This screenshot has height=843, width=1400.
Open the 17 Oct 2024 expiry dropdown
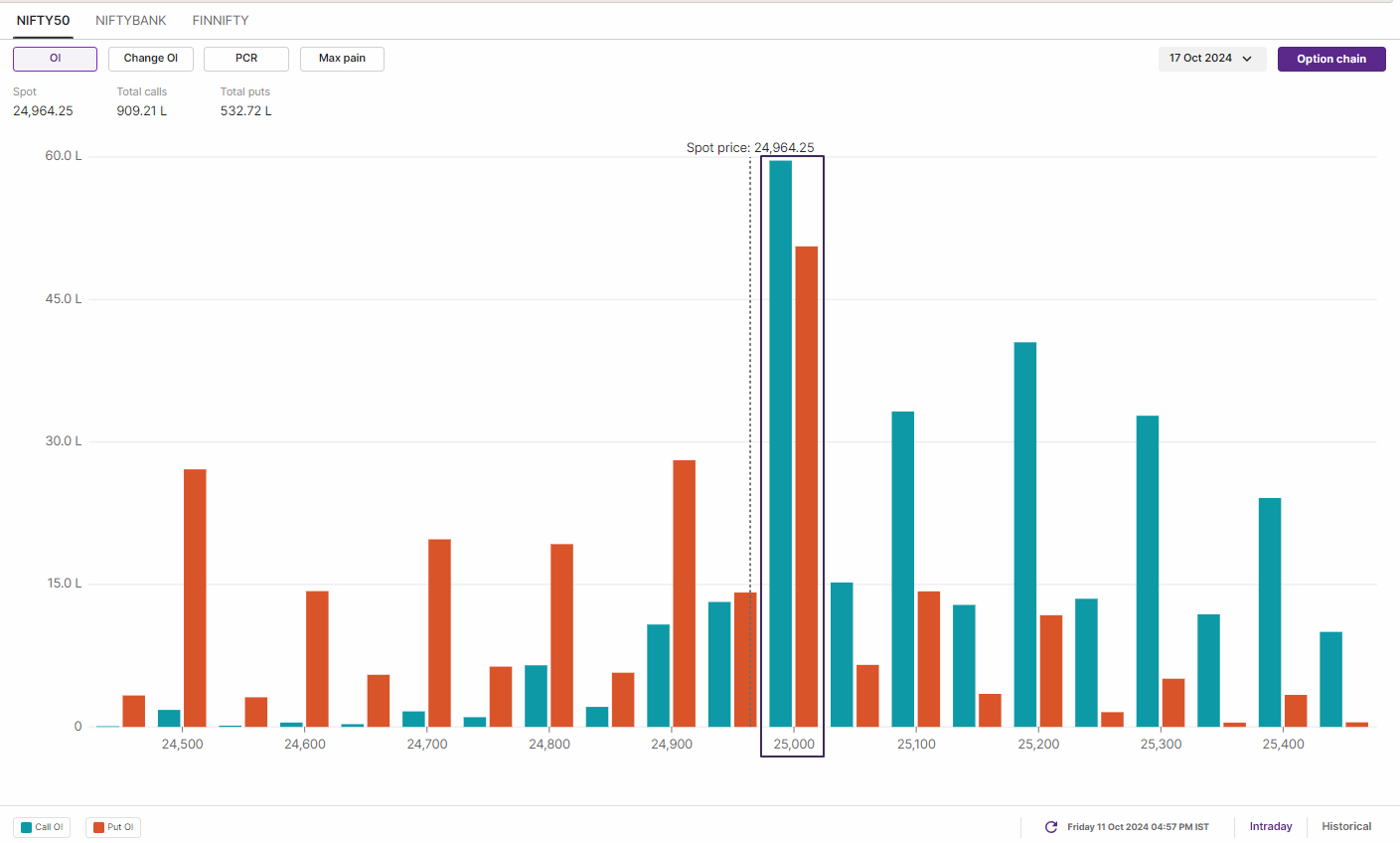[x=1212, y=59]
